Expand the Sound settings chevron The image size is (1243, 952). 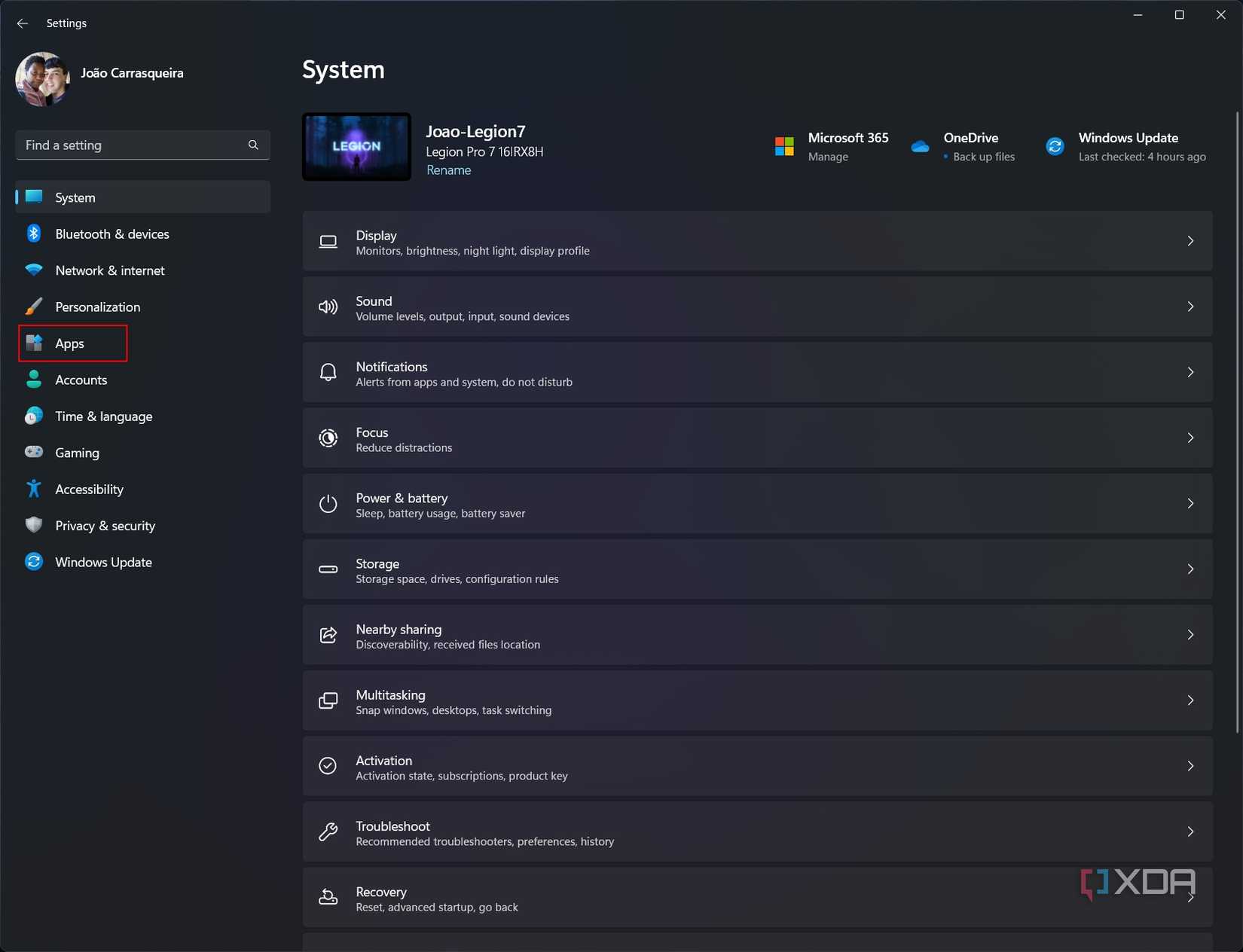tap(1190, 307)
